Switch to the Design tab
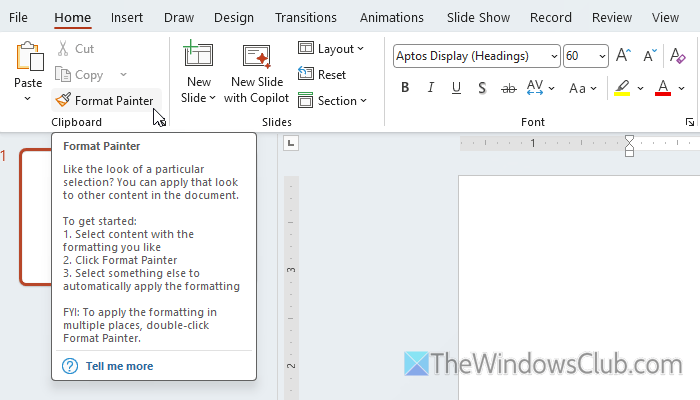Viewport: 700px width, 400px height. coord(233,17)
